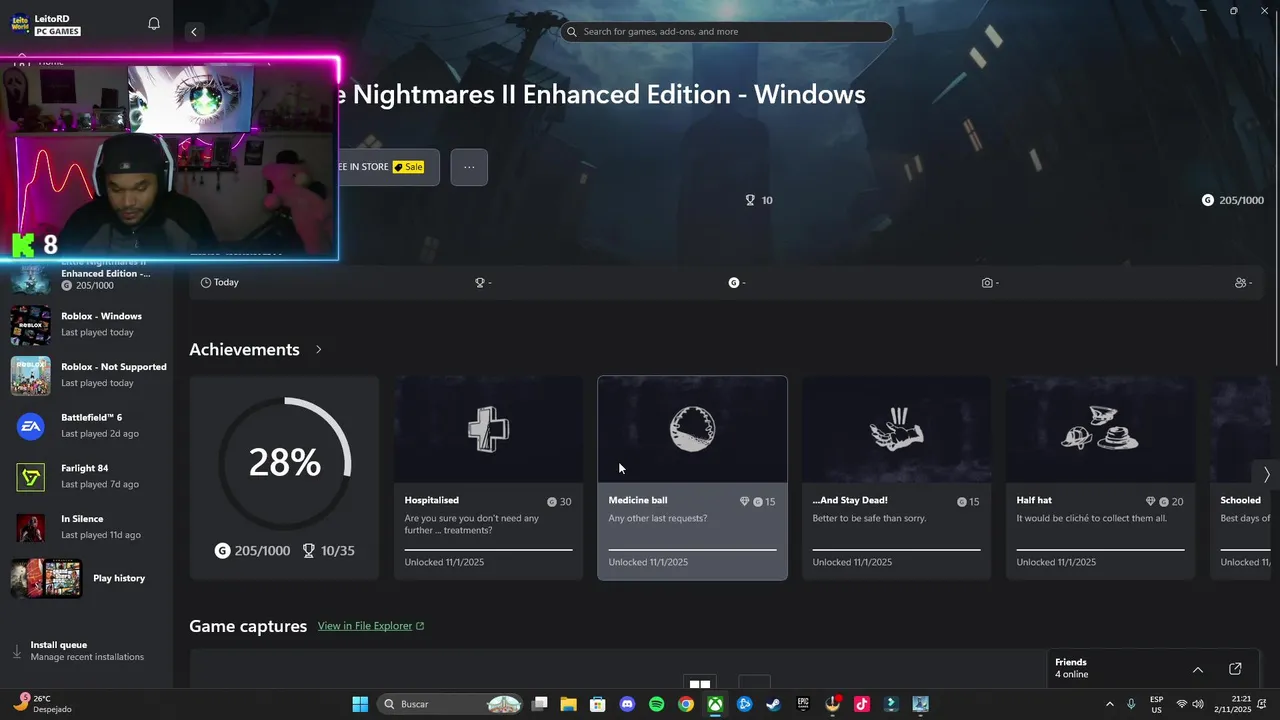The height and width of the screenshot is (720, 1280).
Task: Expand the Friends panel chevron
Action: 1198,669
